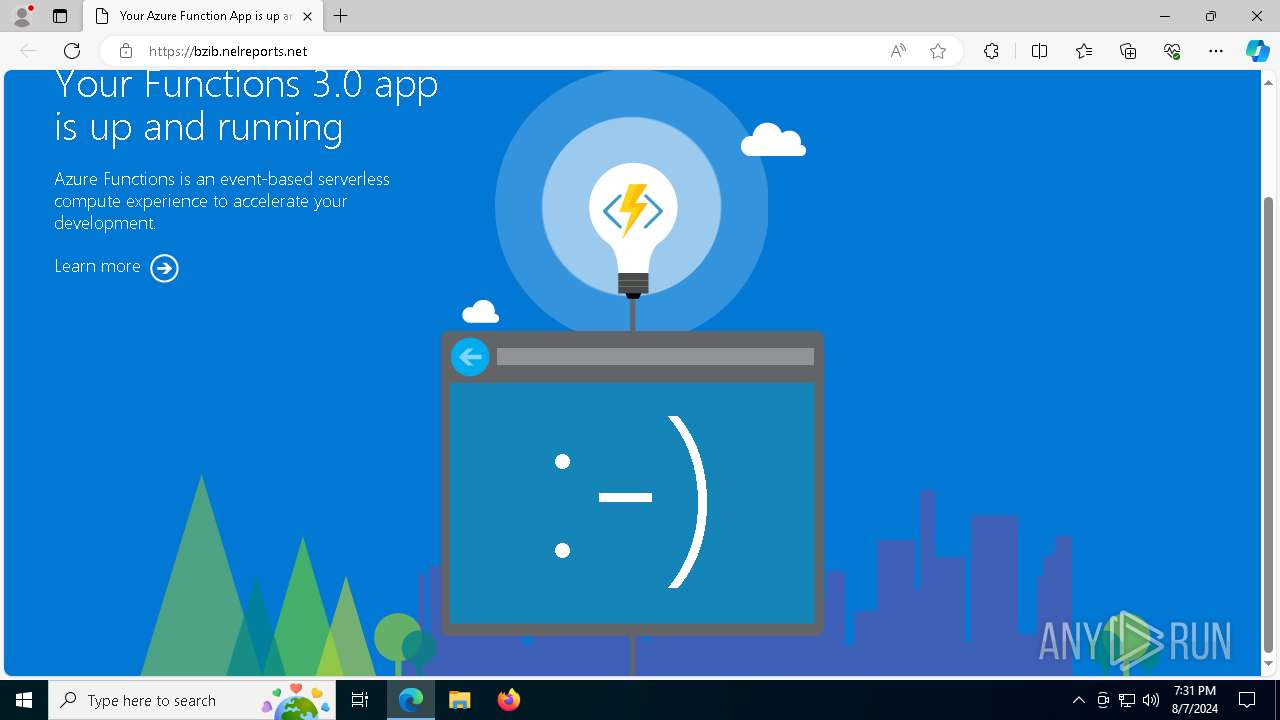The image size is (1280, 720).
Task: Click the scrollbar down arrow
Action: (1269, 664)
